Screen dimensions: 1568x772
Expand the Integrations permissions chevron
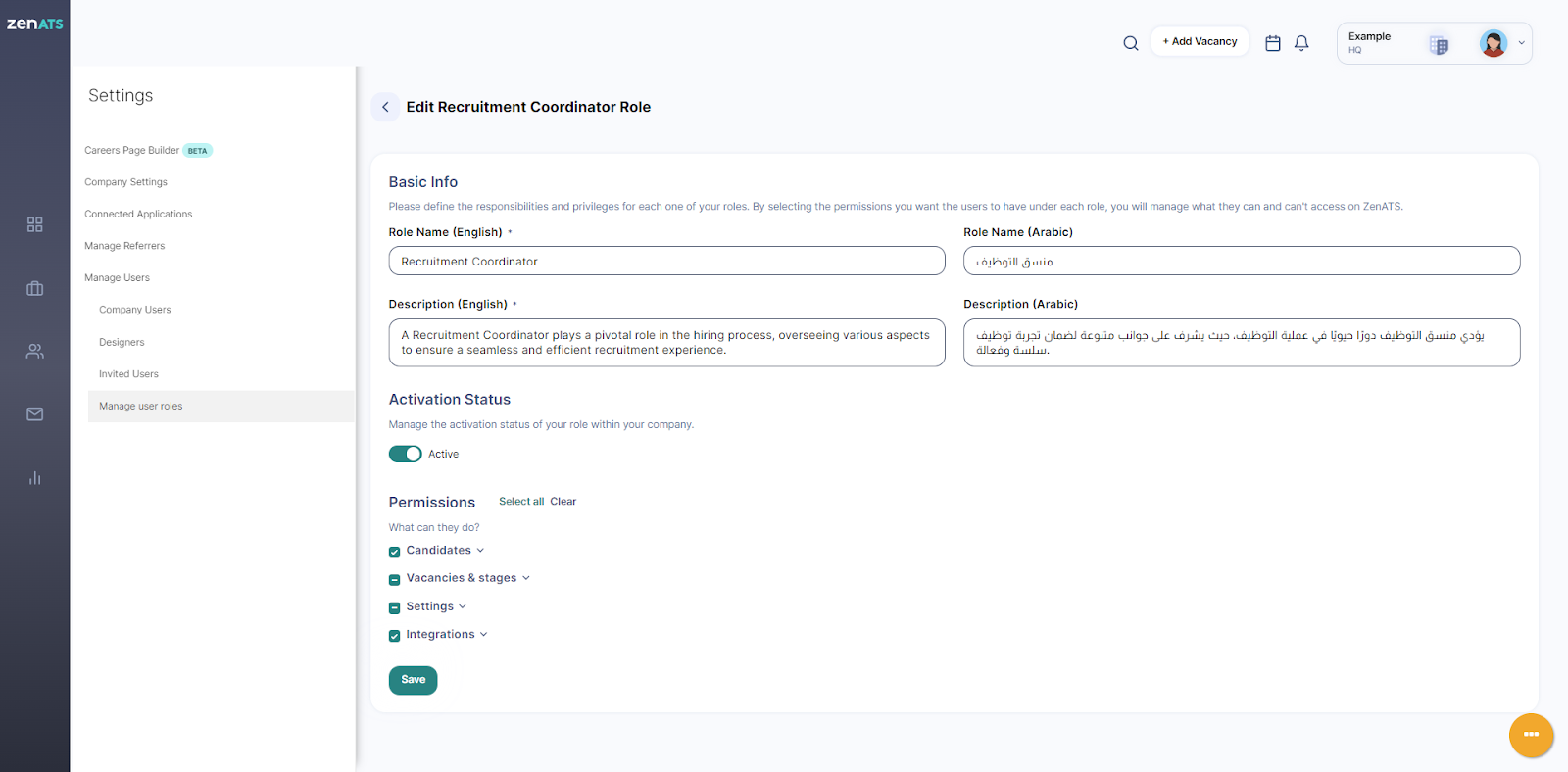click(484, 634)
